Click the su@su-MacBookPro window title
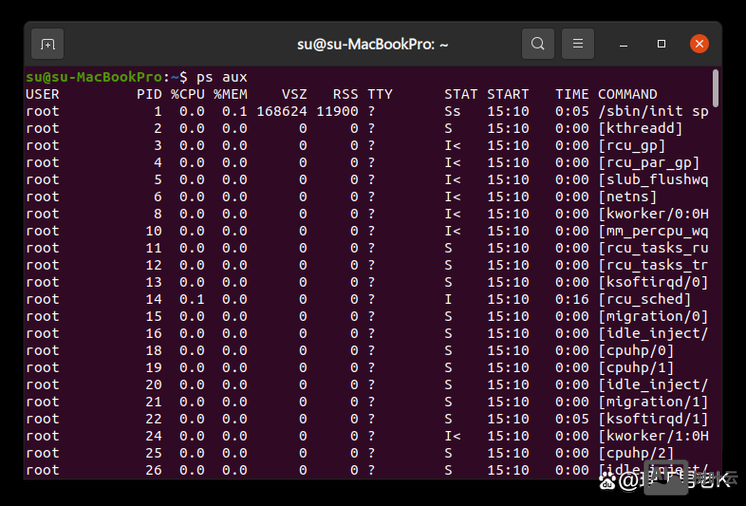Image resolution: width=746 pixels, height=506 pixels. click(372, 44)
